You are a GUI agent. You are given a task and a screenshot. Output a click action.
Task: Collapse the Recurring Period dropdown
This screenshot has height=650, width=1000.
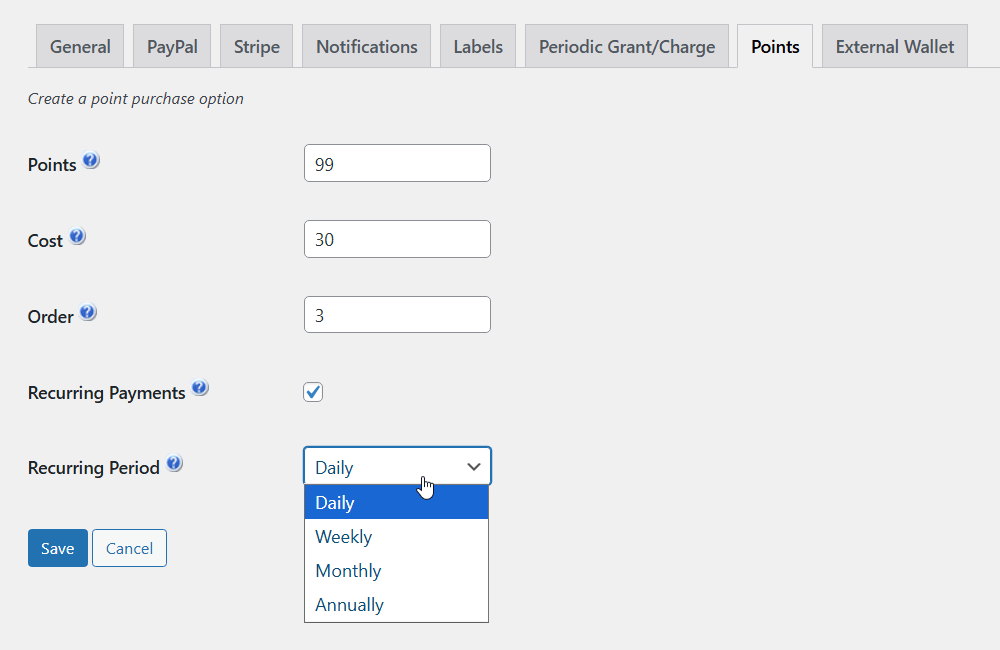[x=397, y=467]
